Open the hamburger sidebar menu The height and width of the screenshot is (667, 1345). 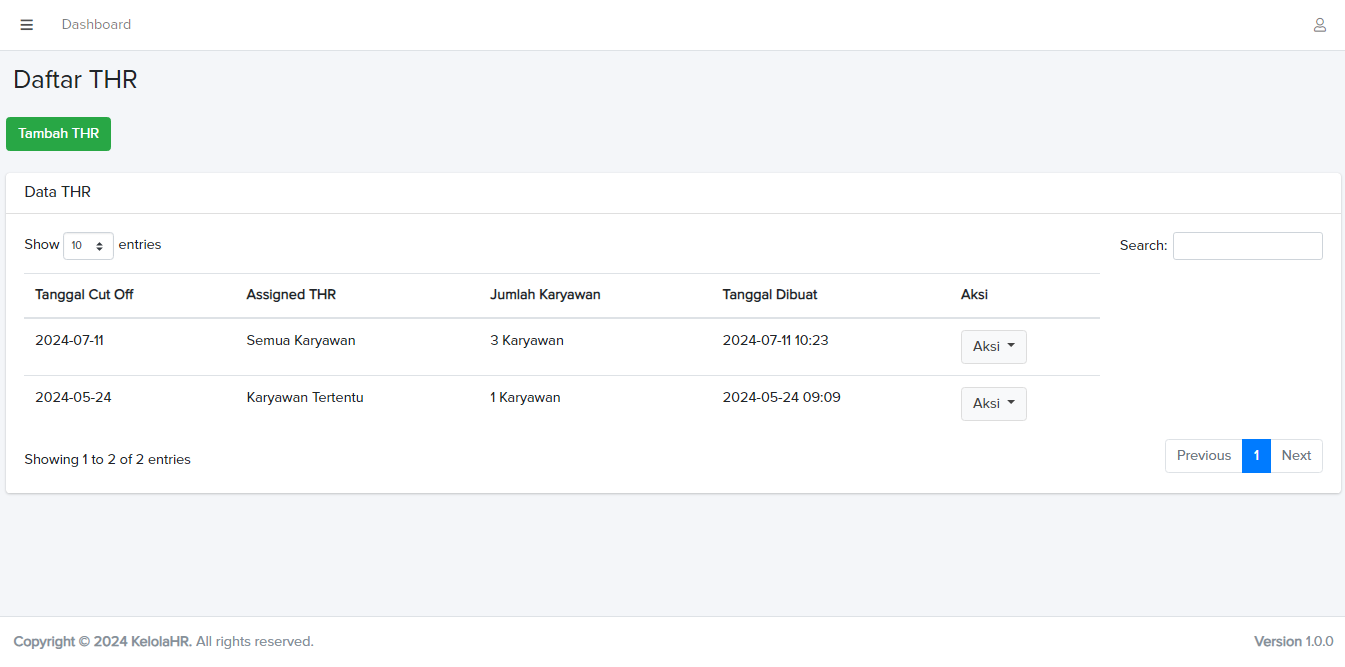click(x=27, y=25)
